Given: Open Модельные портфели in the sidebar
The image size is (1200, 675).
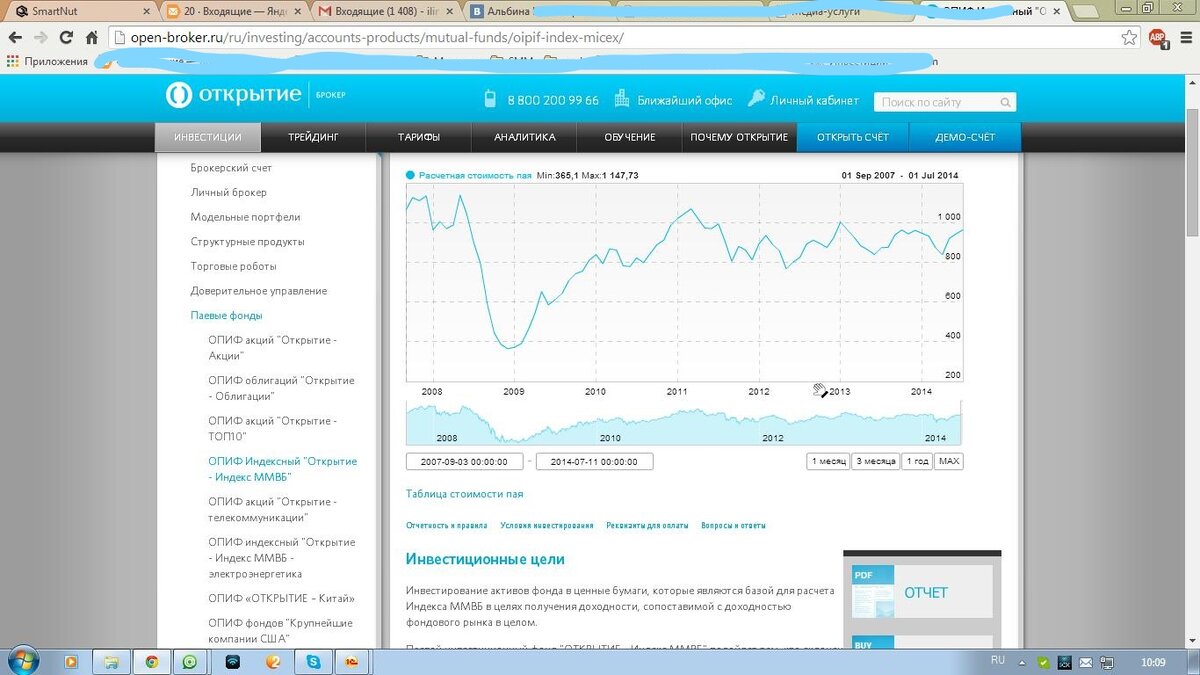Looking at the screenshot, I should coord(245,217).
